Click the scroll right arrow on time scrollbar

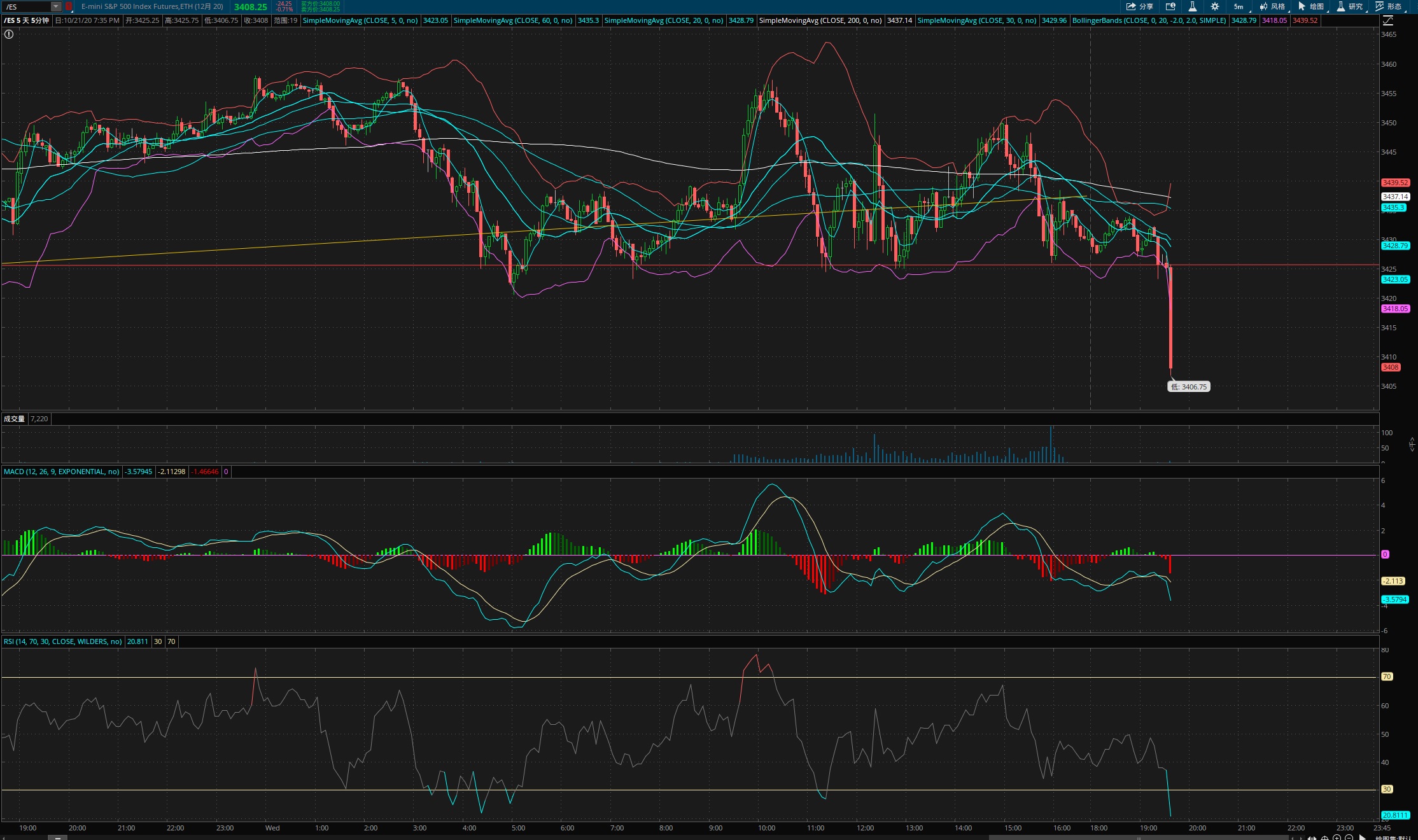tap(1301, 837)
